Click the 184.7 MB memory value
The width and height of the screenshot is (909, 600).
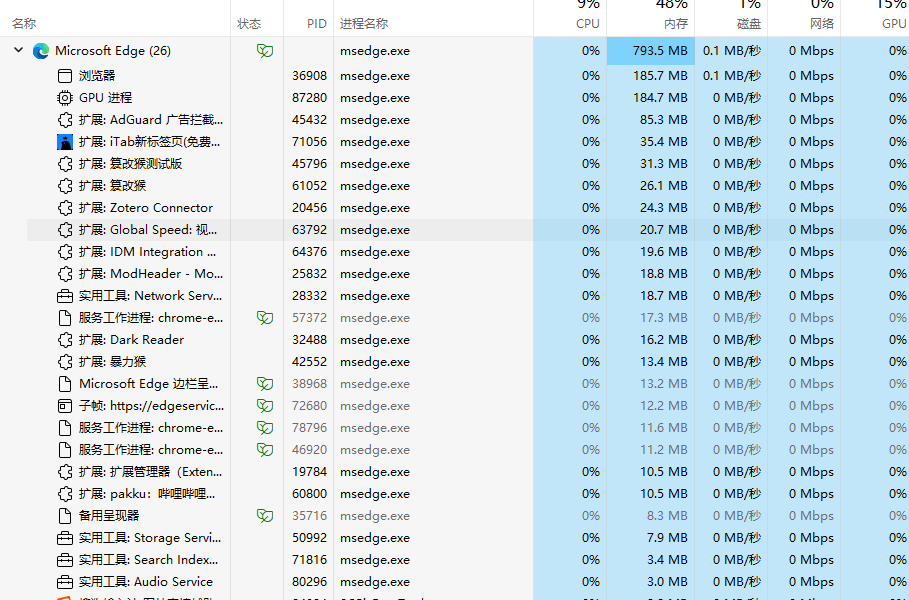(x=660, y=98)
